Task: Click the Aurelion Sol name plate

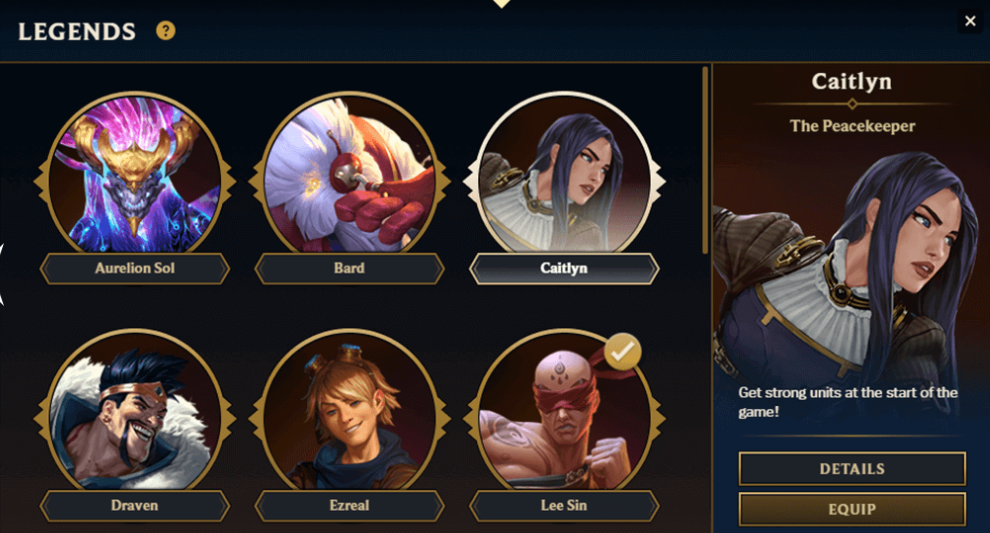Action: point(134,268)
